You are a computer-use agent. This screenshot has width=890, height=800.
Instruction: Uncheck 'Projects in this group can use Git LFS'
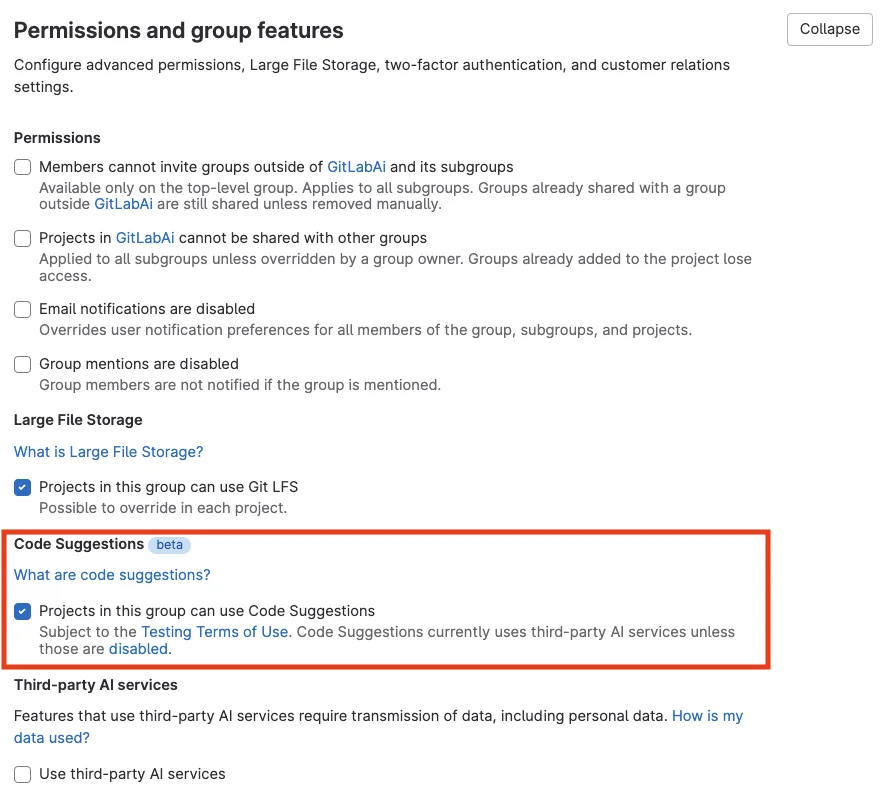pyautogui.click(x=22, y=487)
